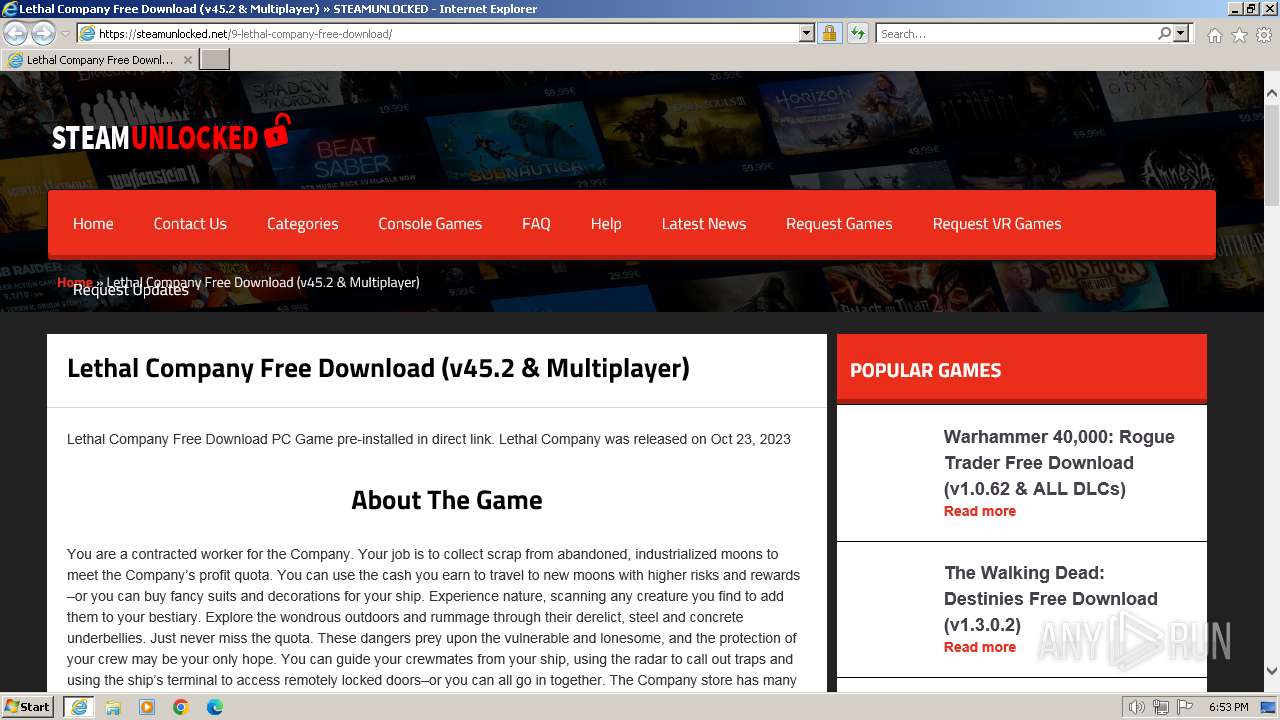
Task: Open a new blank tab
Action: point(215,60)
